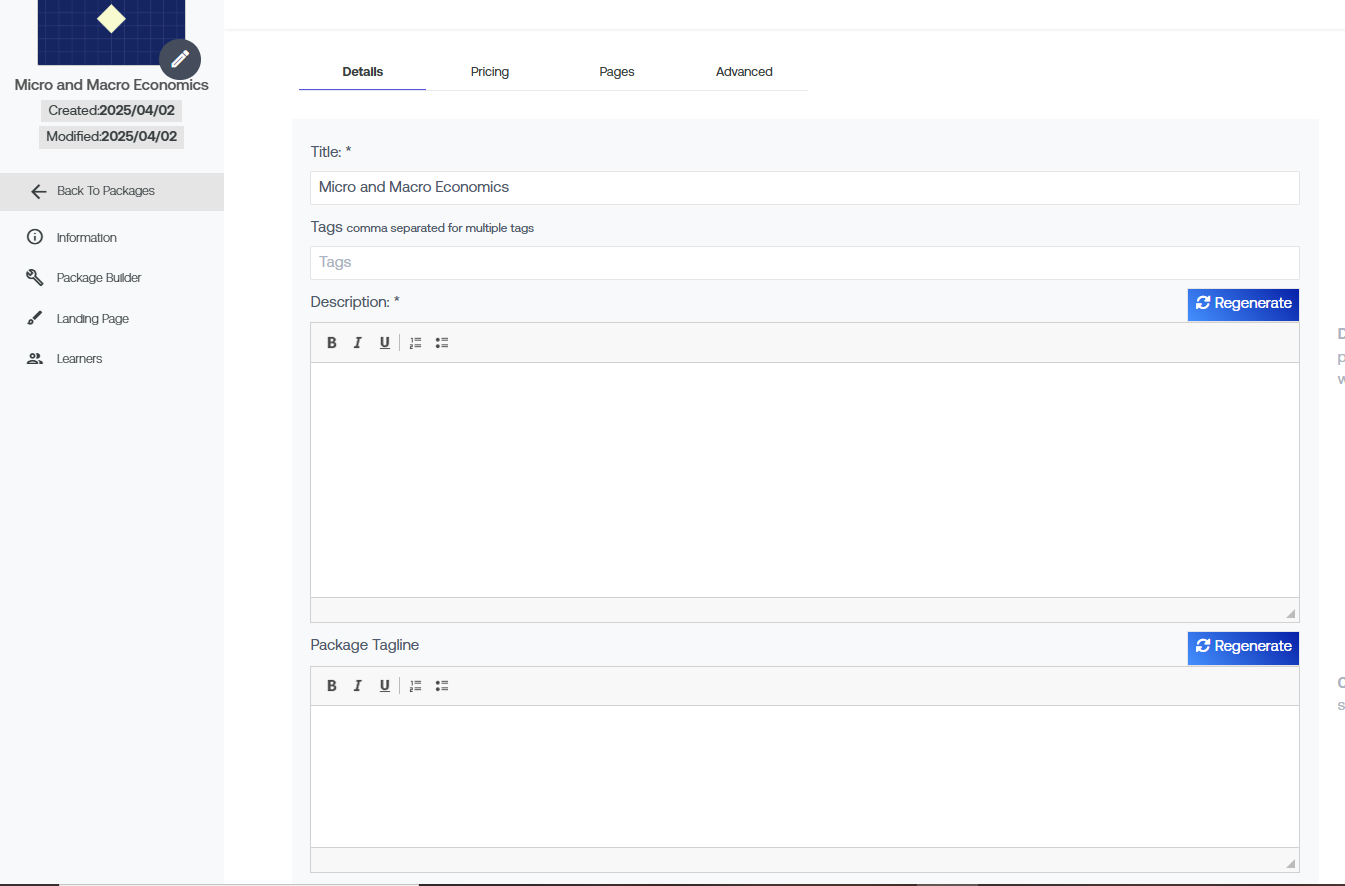Insert bulleted list in Package Tagline editor

coord(442,686)
